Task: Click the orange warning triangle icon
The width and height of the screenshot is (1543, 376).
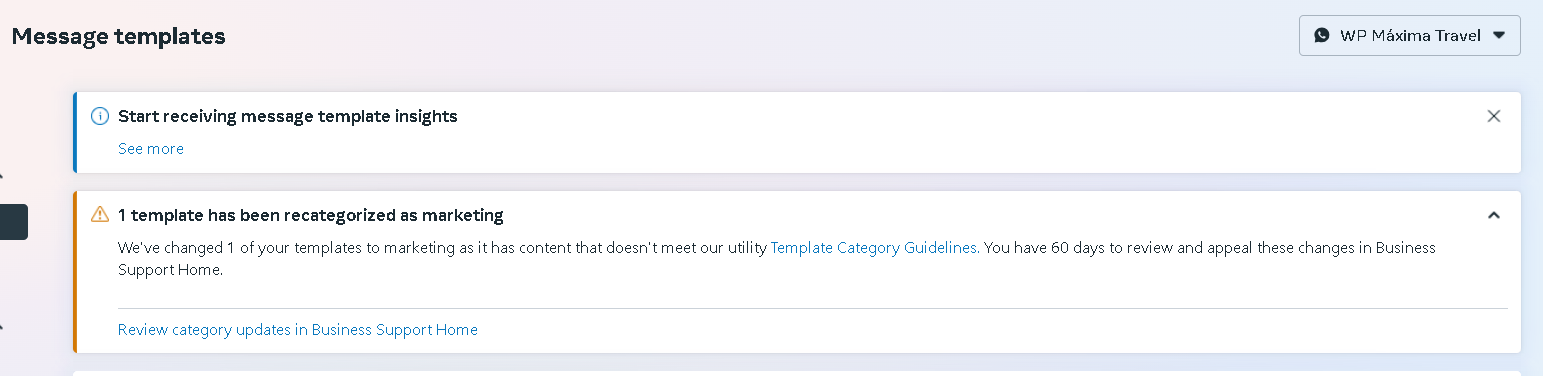Action: (100, 214)
